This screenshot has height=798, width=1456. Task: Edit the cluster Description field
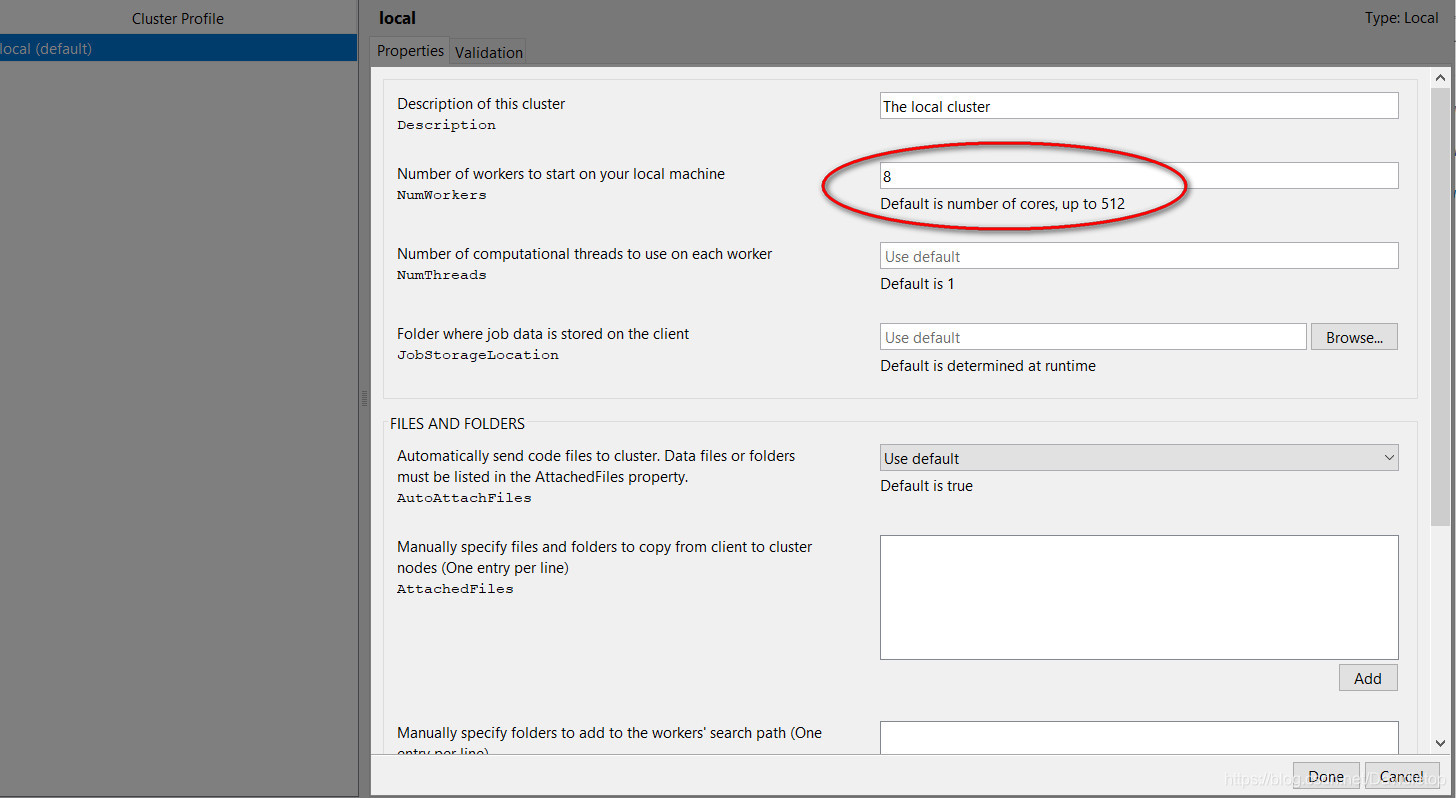pyautogui.click(x=1139, y=106)
